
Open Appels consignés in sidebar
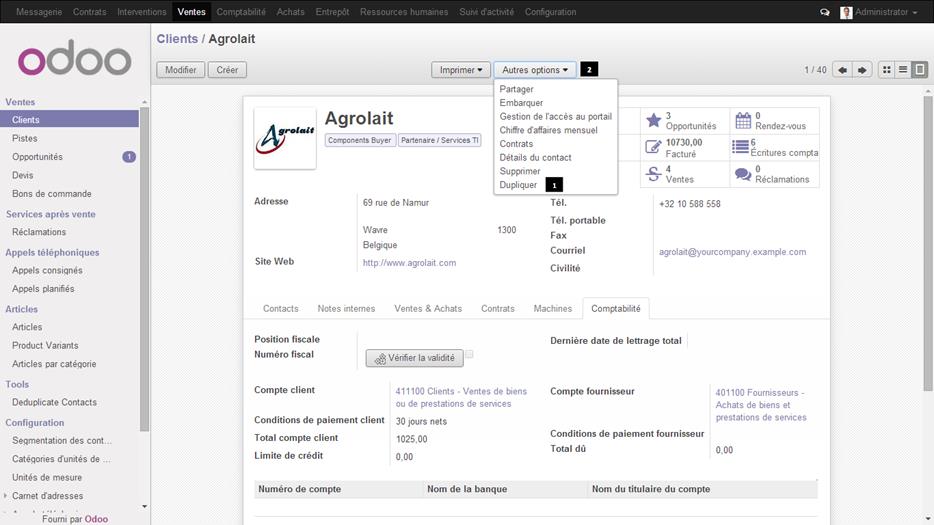click(47, 271)
